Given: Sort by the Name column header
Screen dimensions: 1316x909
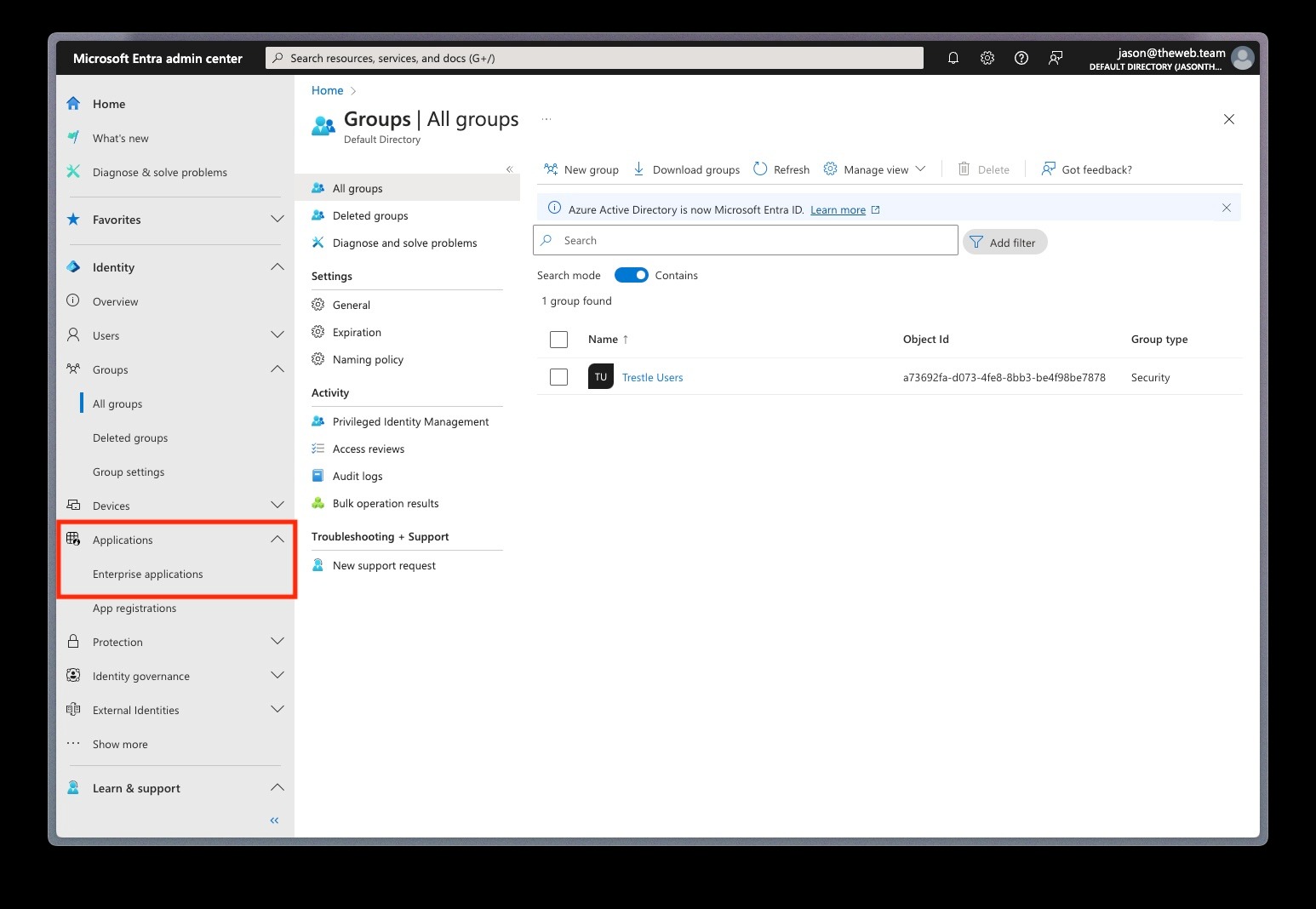Looking at the screenshot, I should tap(608, 340).
